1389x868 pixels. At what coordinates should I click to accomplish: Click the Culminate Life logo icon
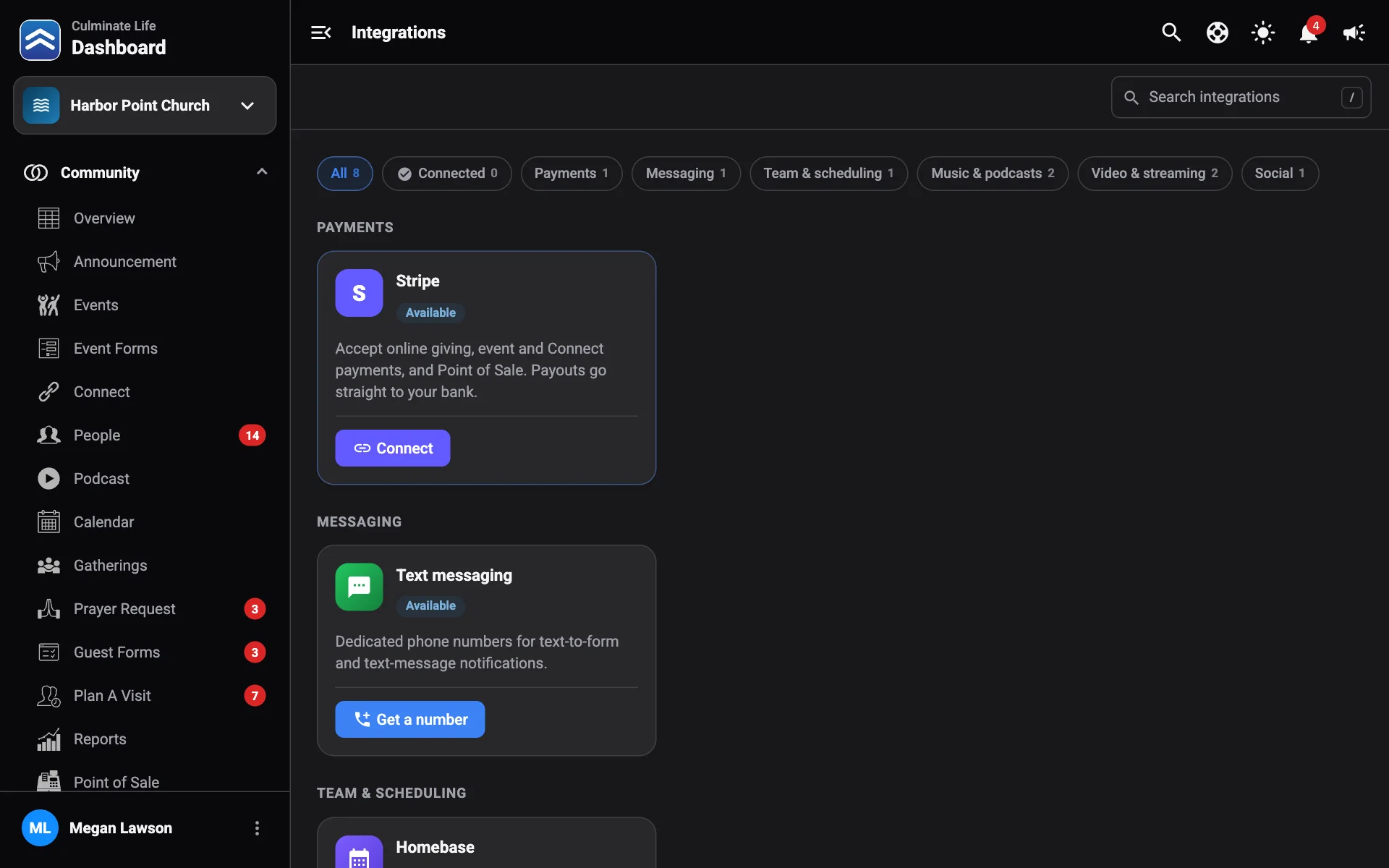tap(40, 40)
